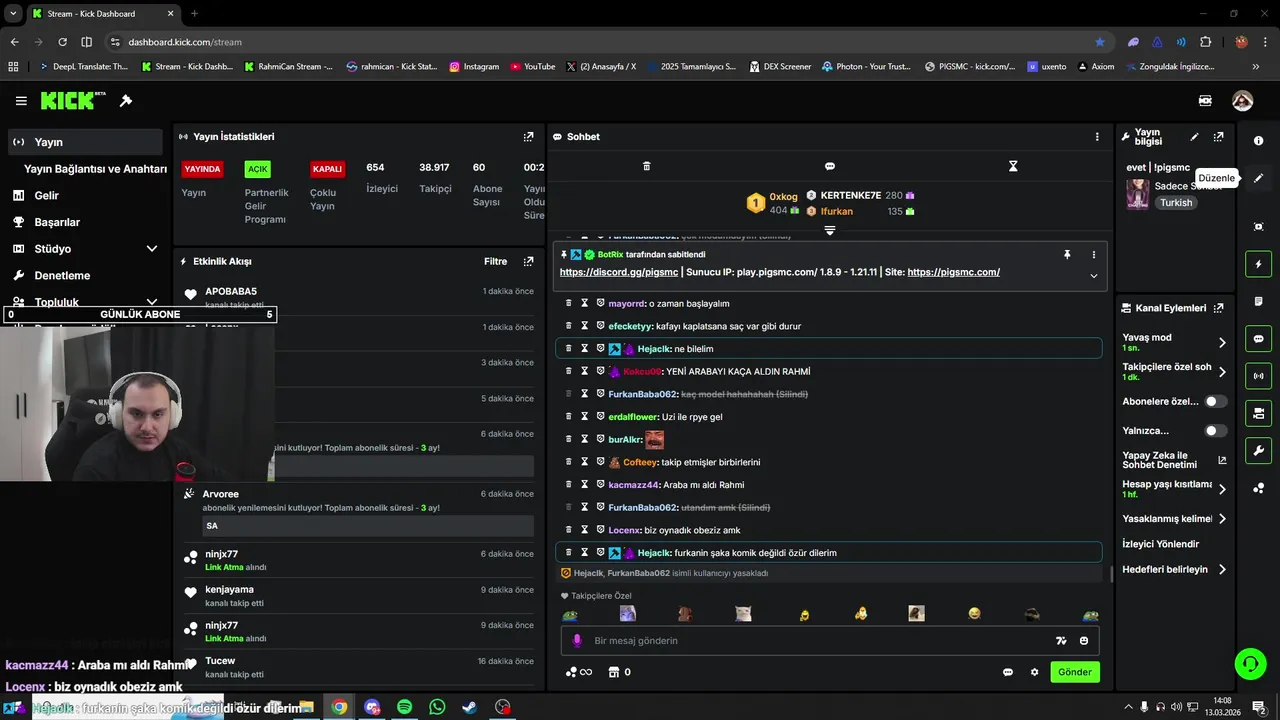Screen dimensions: 1280x720
Task: Click İzleyici Yönlendir
Action: (1160, 544)
